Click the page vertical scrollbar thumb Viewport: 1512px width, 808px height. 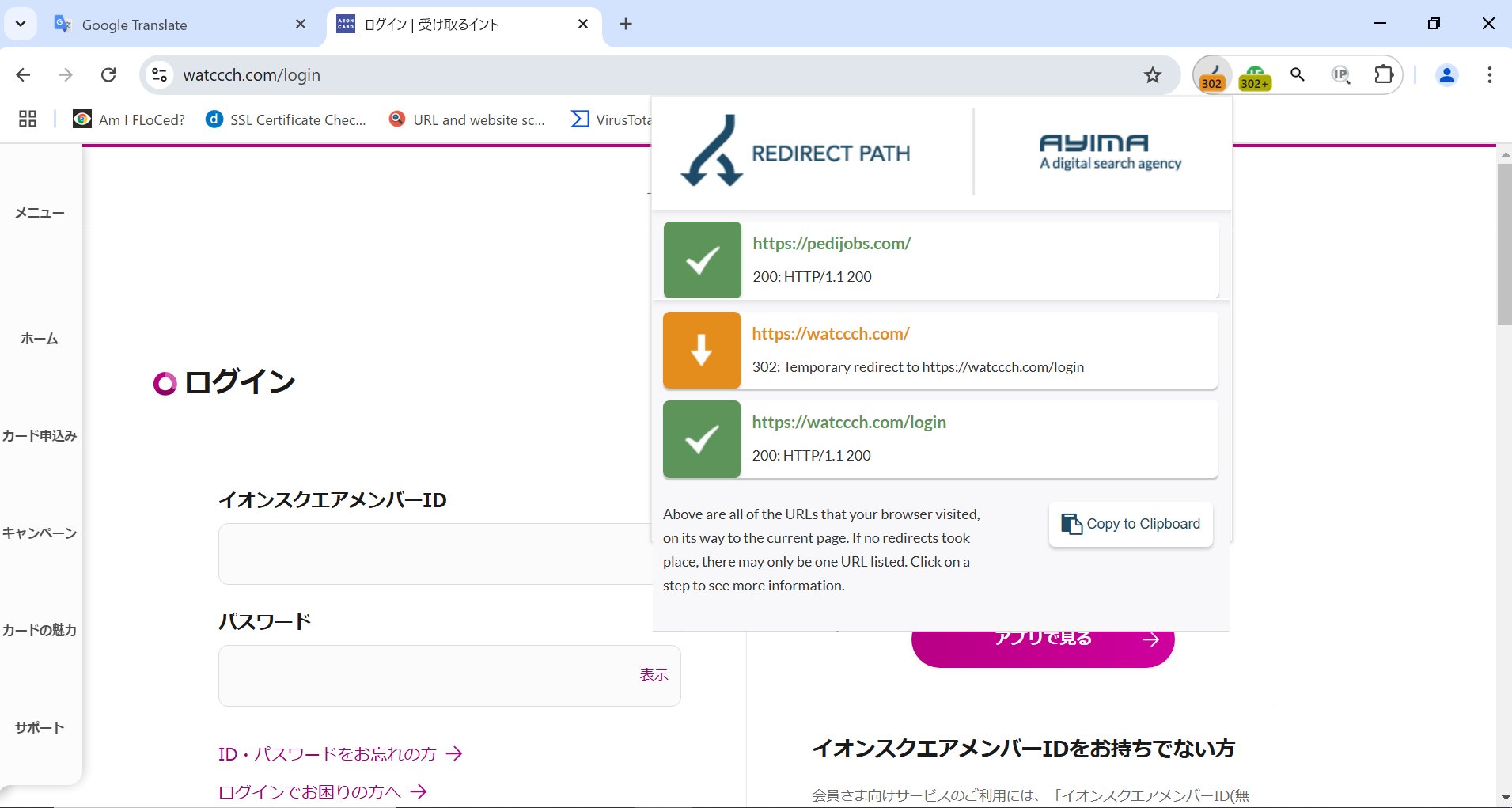click(1504, 244)
